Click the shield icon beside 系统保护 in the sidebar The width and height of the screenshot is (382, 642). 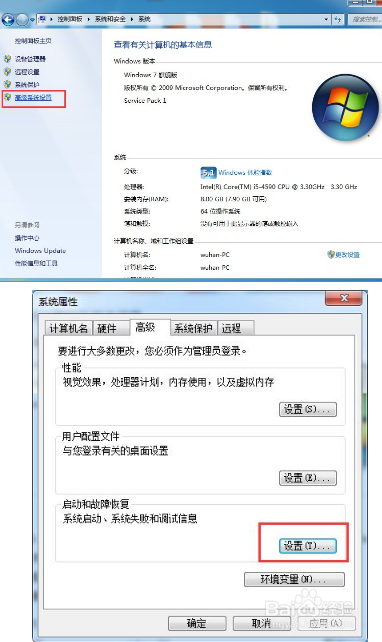pos(7,84)
